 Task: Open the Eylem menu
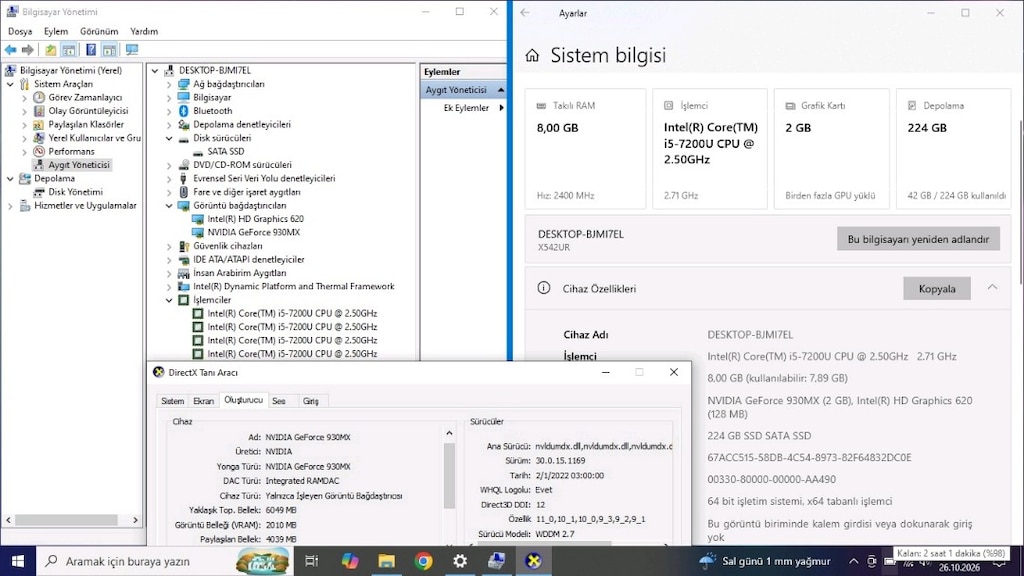(x=56, y=31)
